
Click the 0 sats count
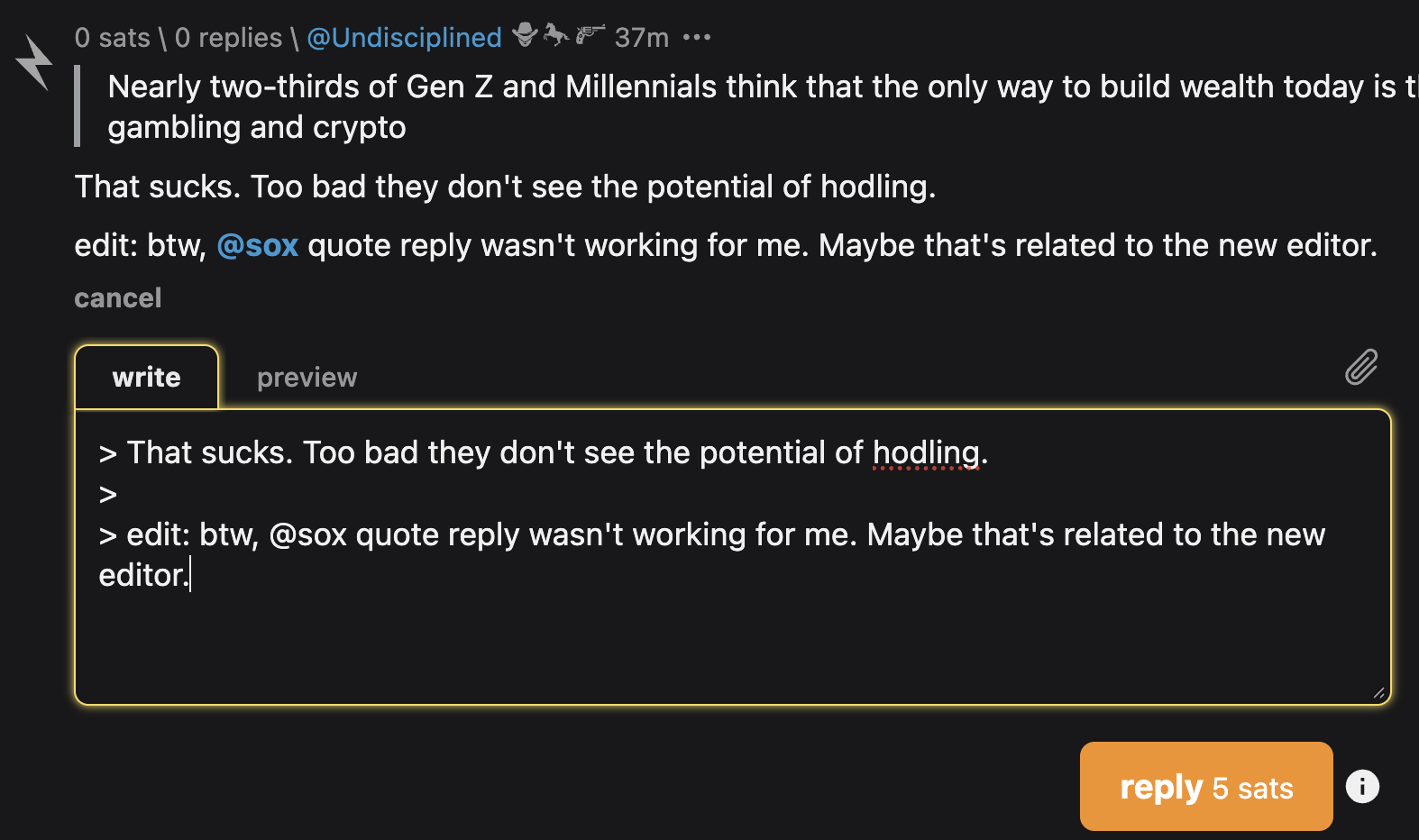112,37
